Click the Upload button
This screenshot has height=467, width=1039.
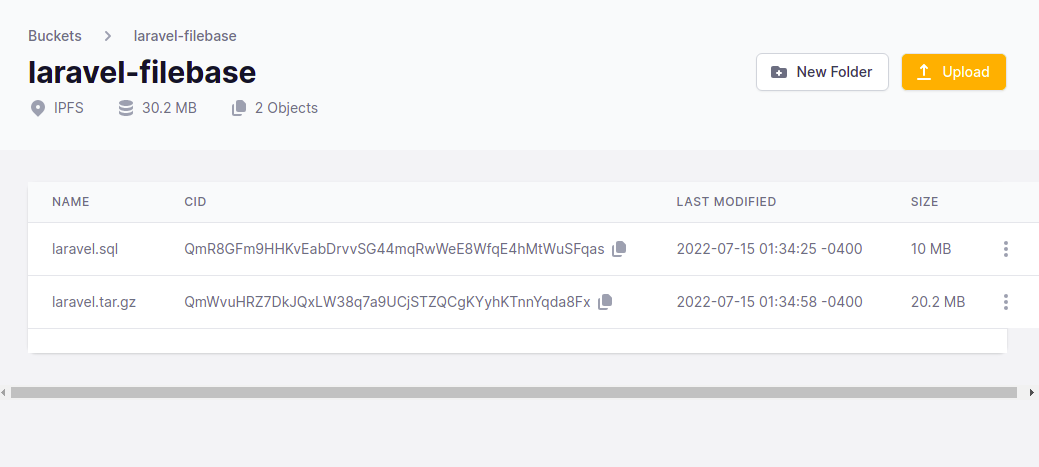[x=954, y=72]
